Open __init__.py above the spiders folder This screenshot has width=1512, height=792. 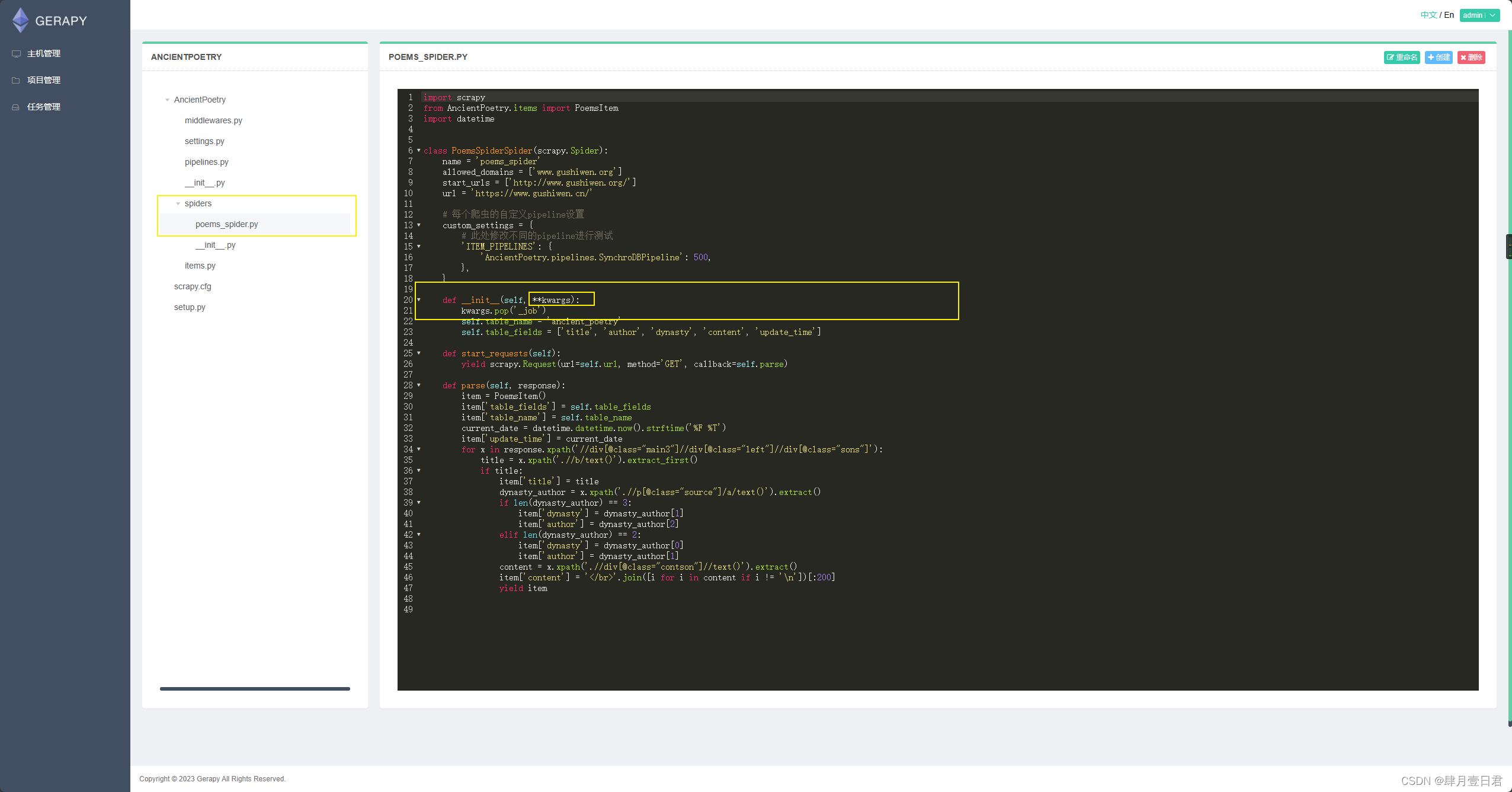click(204, 183)
